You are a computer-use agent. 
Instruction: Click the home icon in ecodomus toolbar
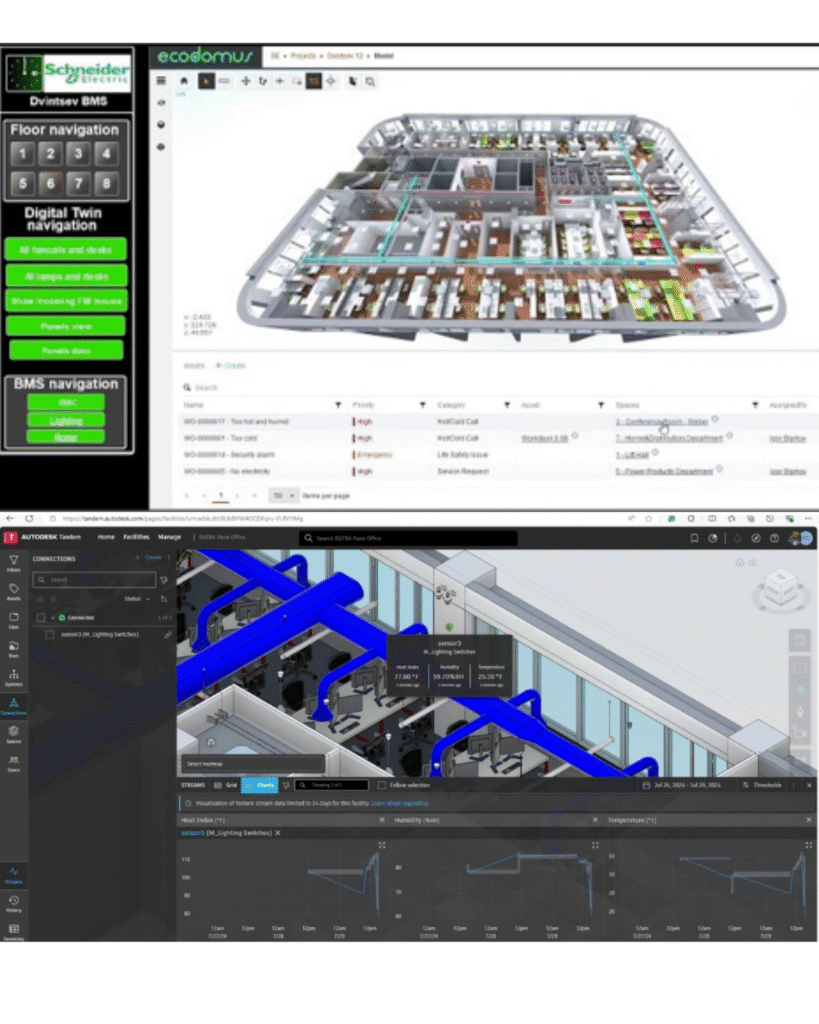[x=184, y=81]
